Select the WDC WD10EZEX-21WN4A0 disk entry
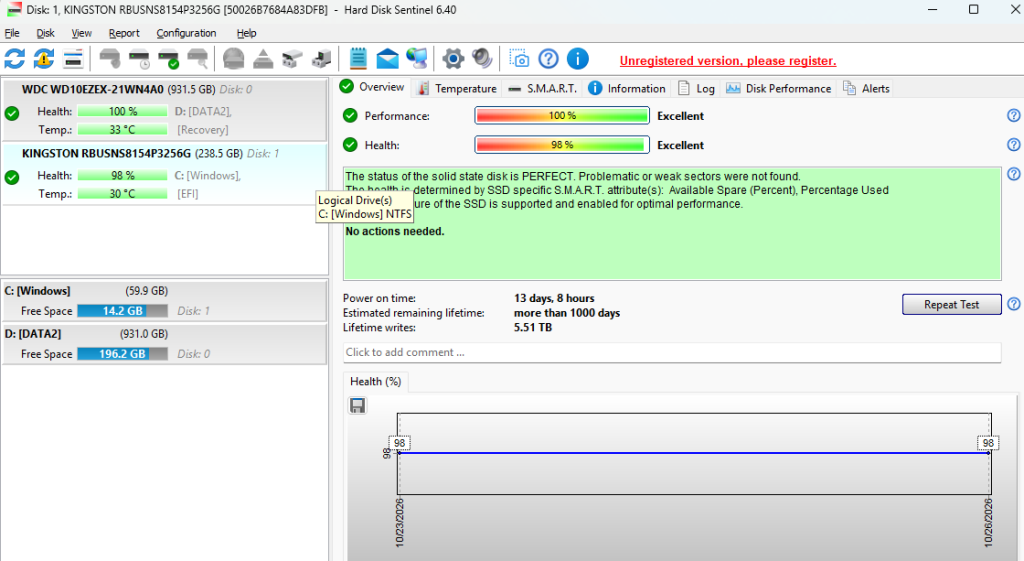Image resolution: width=1024 pixels, height=561 pixels. pyautogui.click(x=164, y=110)
